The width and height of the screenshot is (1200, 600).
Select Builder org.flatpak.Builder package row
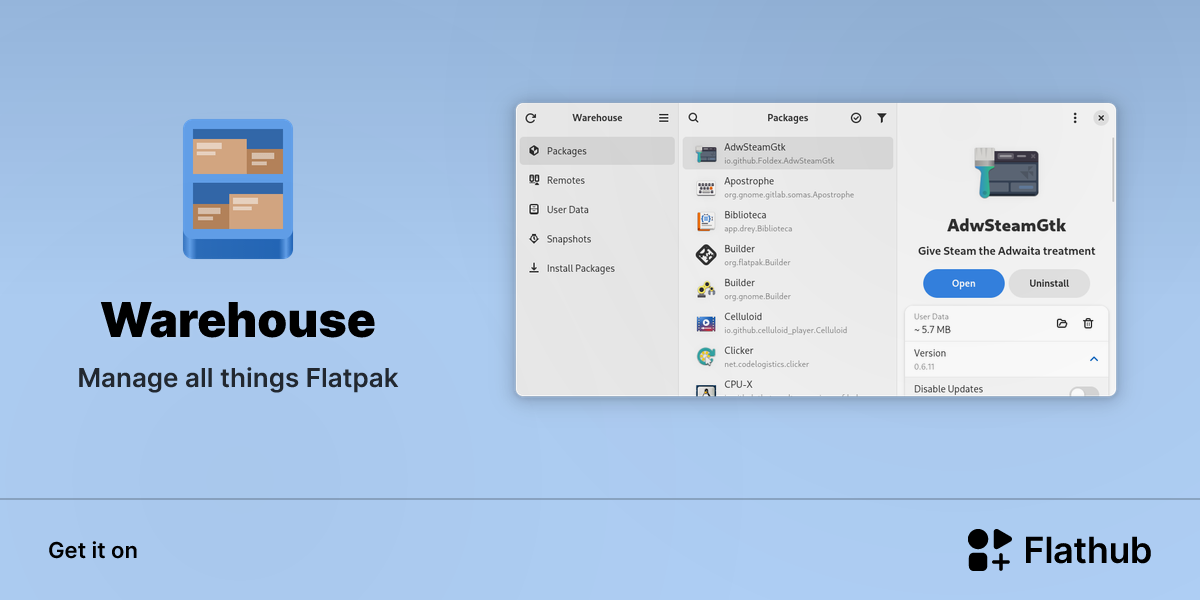(788, 255)
